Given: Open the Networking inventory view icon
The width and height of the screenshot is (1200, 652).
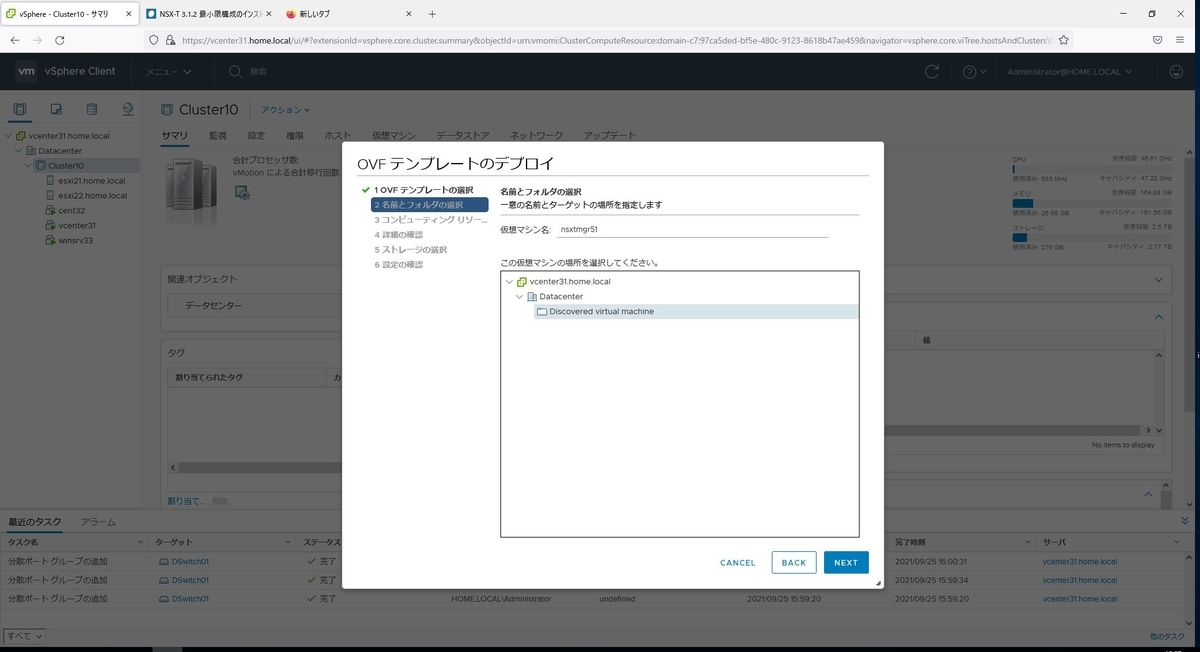Looking at the screenshot, I should coord(128,109).
